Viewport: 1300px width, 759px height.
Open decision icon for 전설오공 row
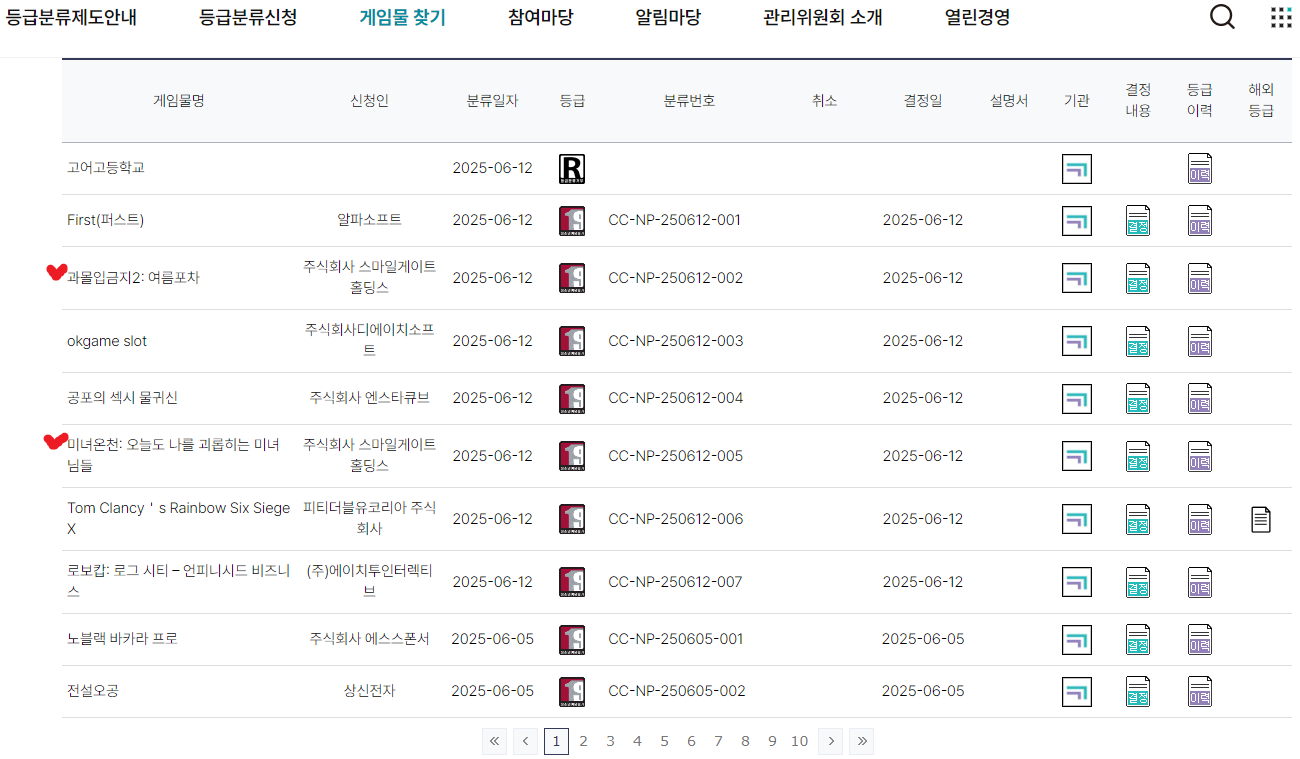tap(1137, 692)
